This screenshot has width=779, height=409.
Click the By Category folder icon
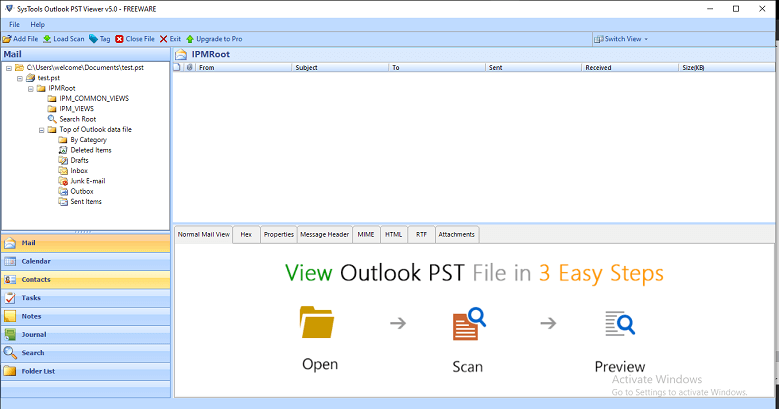click(63, 140)
